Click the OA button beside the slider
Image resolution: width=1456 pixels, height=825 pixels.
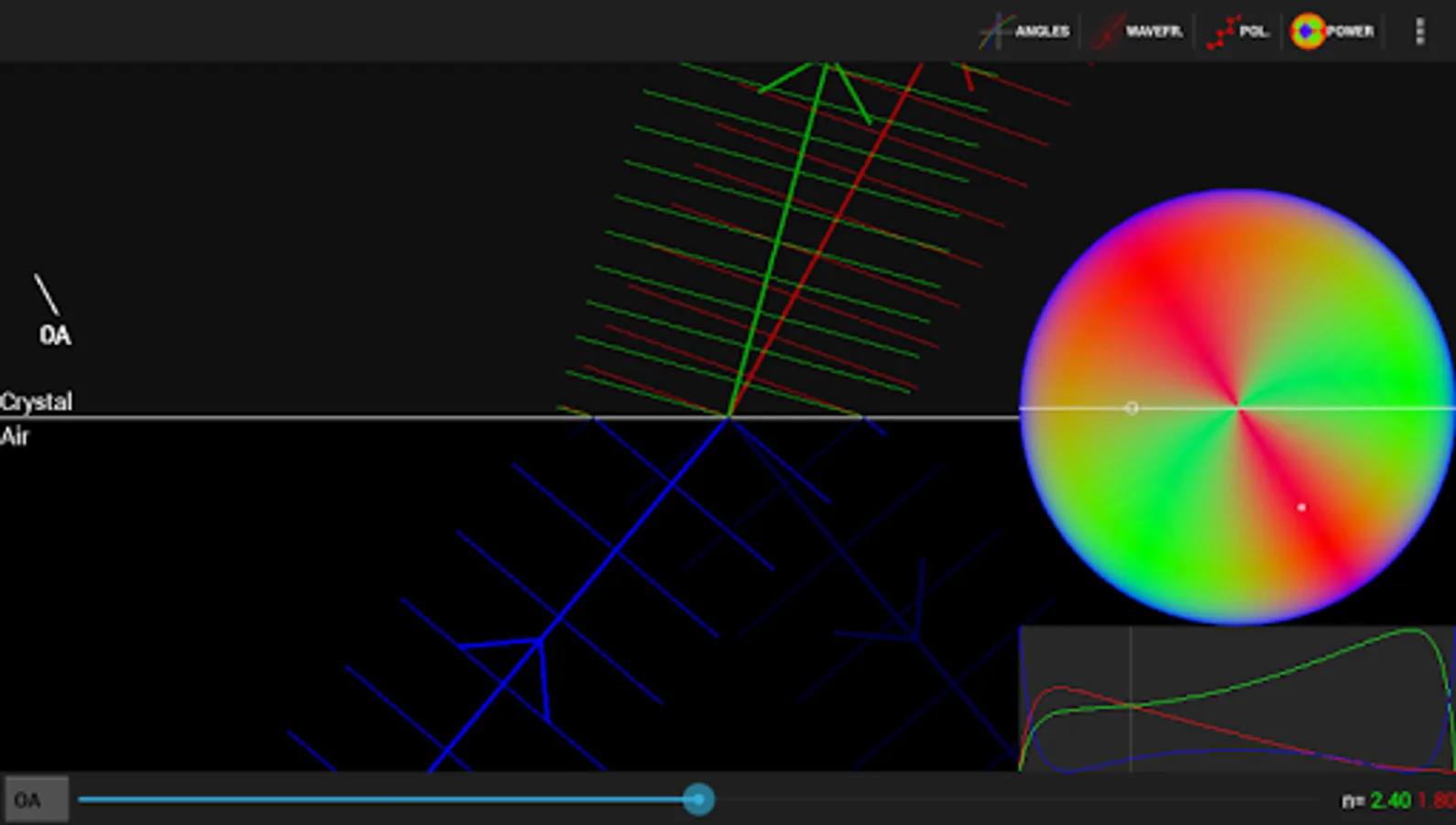pyautogui.click(x=36, y=800)
